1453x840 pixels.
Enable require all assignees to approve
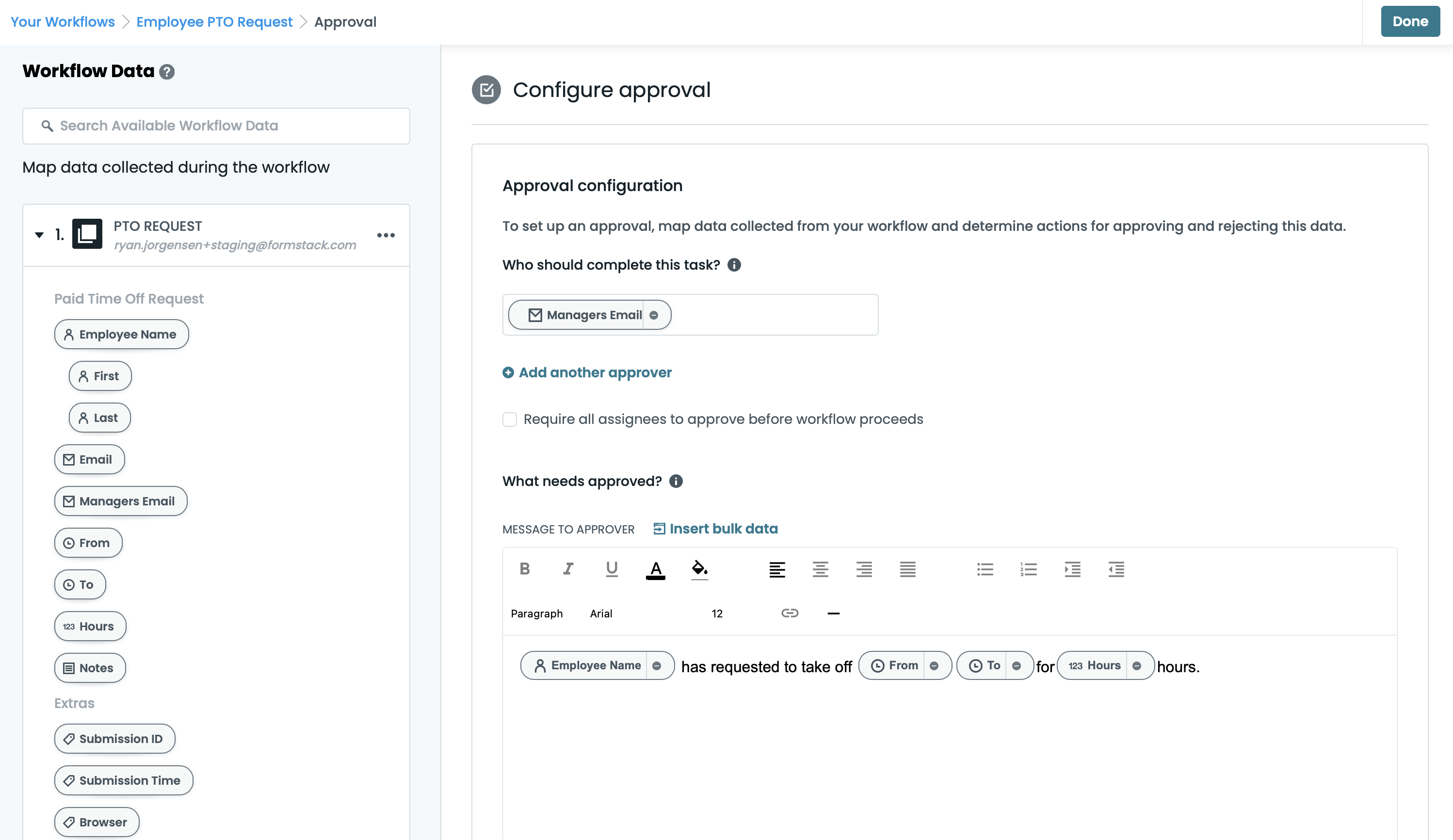click(x=510, y=419)
